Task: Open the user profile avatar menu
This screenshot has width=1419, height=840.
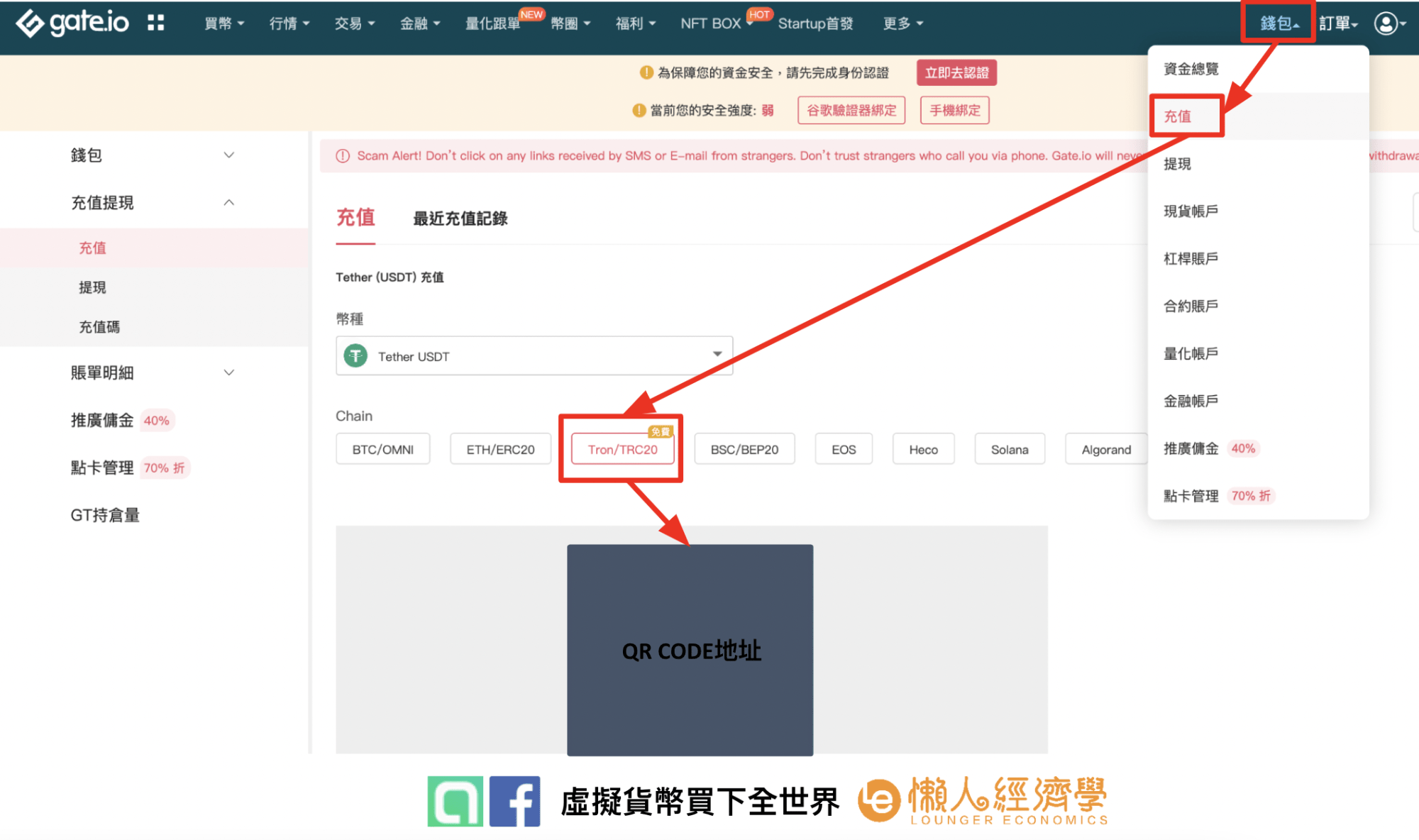Action: point(1389,23)
